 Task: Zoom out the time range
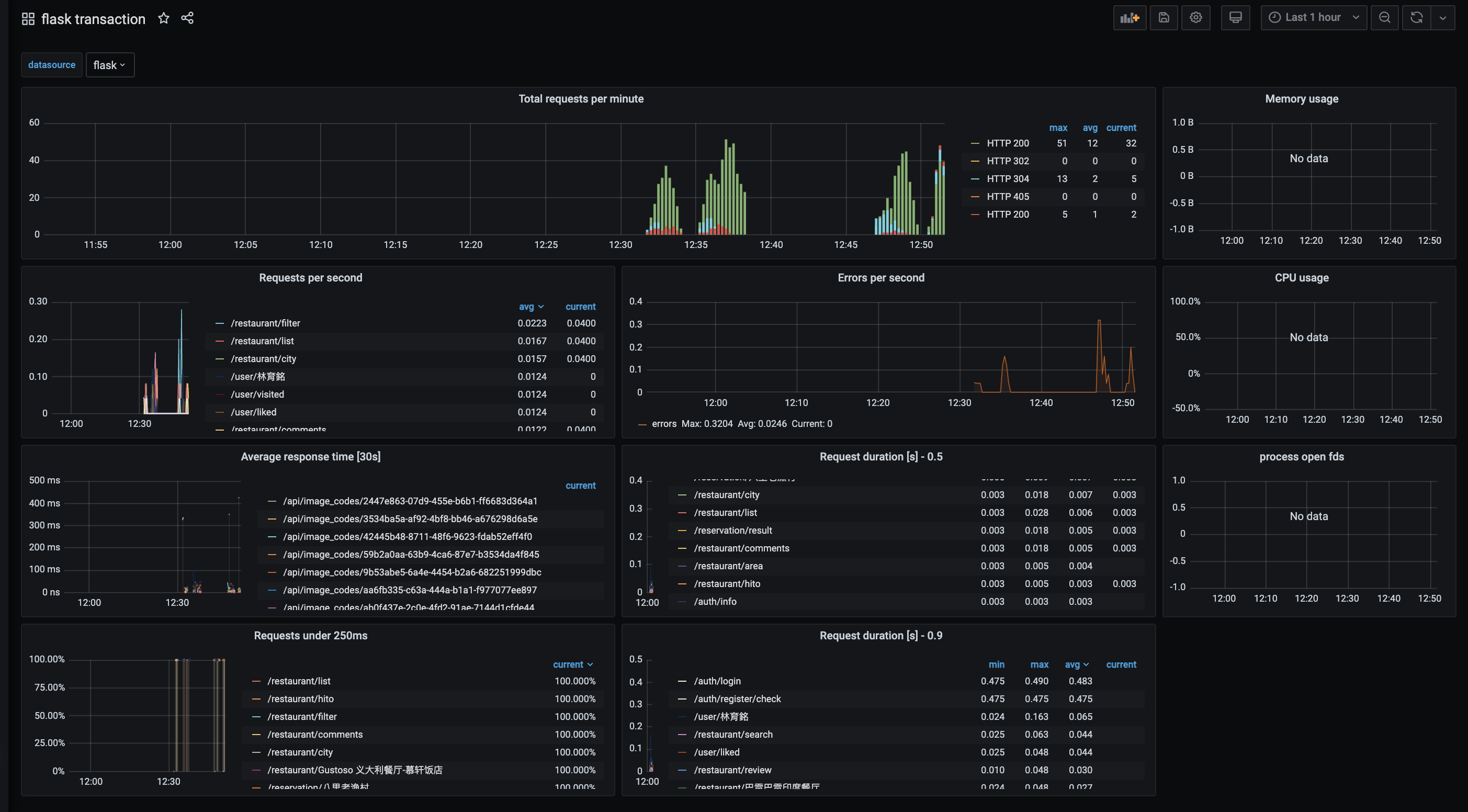[1384, 18]
